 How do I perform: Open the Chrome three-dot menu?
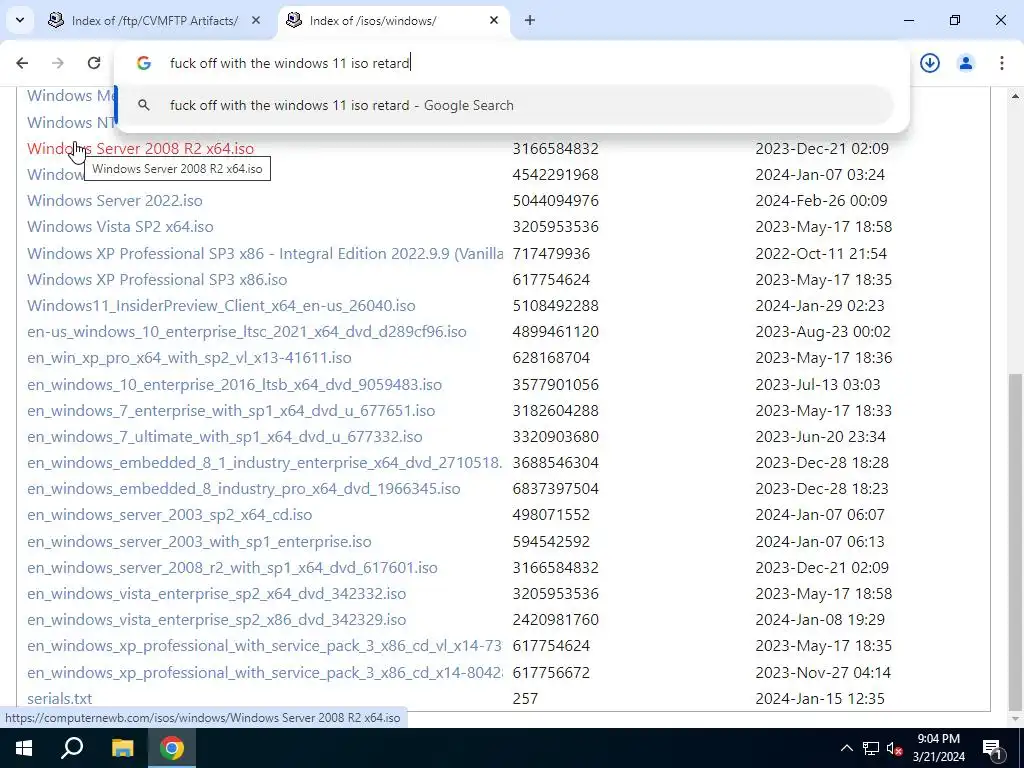point(1002,63)
